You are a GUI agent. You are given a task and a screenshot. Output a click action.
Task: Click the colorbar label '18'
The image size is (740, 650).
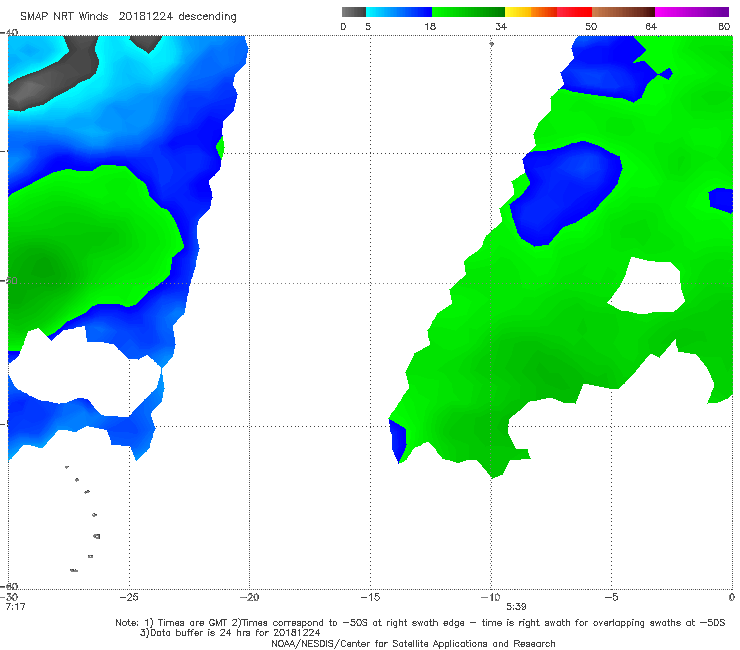point(430,26)
